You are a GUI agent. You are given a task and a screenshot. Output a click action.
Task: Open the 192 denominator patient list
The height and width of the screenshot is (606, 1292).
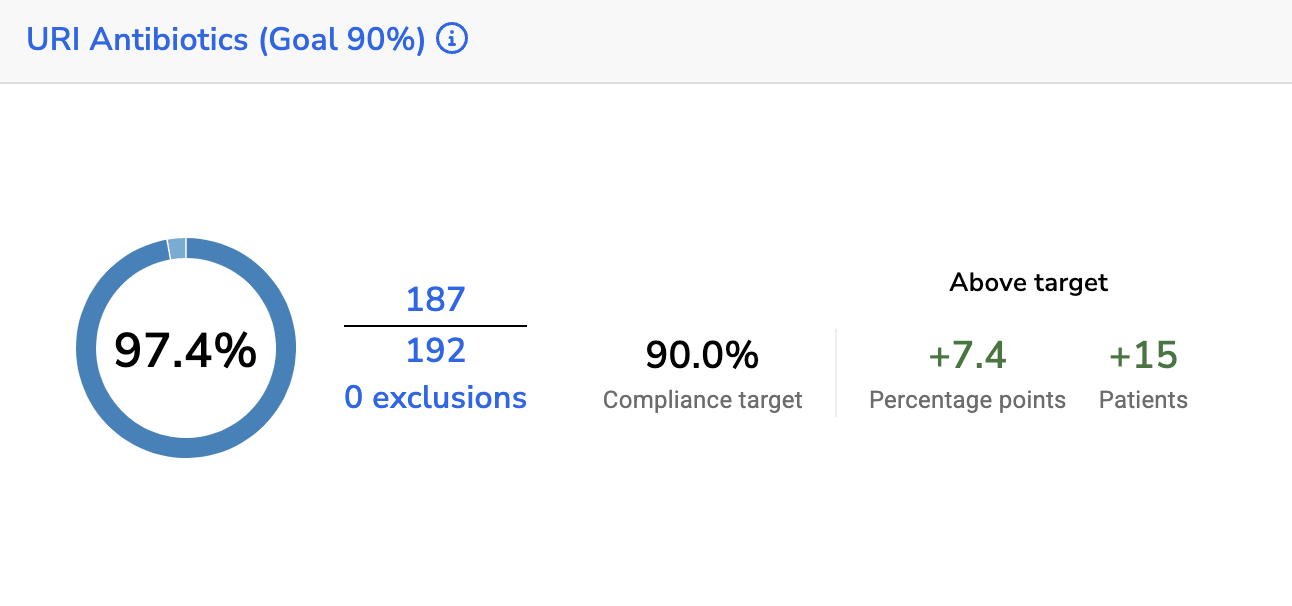pos(435,350)
